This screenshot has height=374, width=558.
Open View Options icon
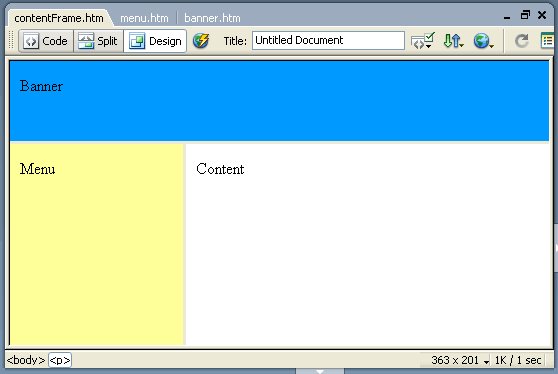click(x=547, y=41)
